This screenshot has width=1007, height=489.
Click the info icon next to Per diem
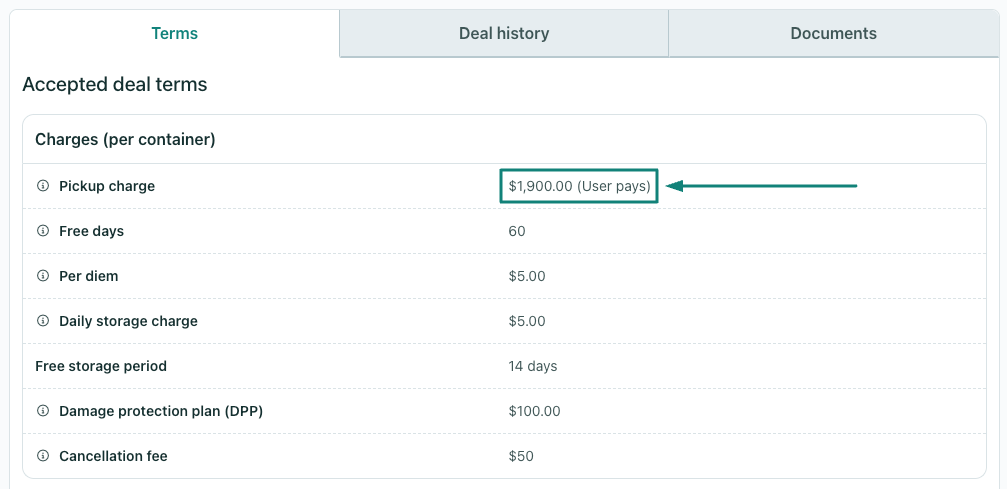click(43, 276)
